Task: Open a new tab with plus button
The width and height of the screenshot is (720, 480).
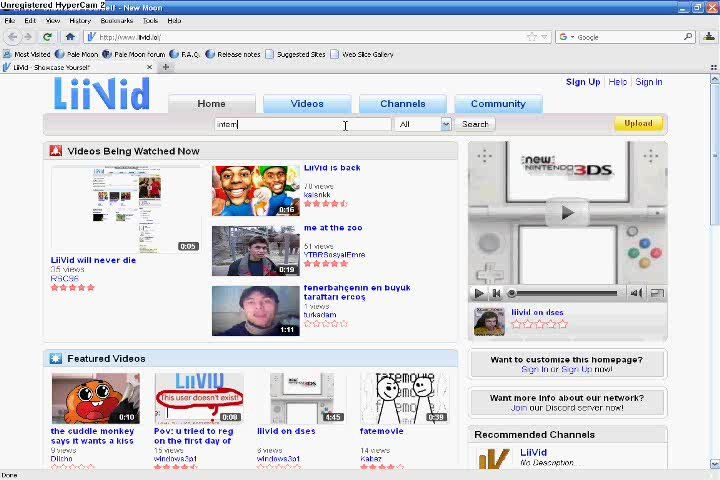Action: 166,67
